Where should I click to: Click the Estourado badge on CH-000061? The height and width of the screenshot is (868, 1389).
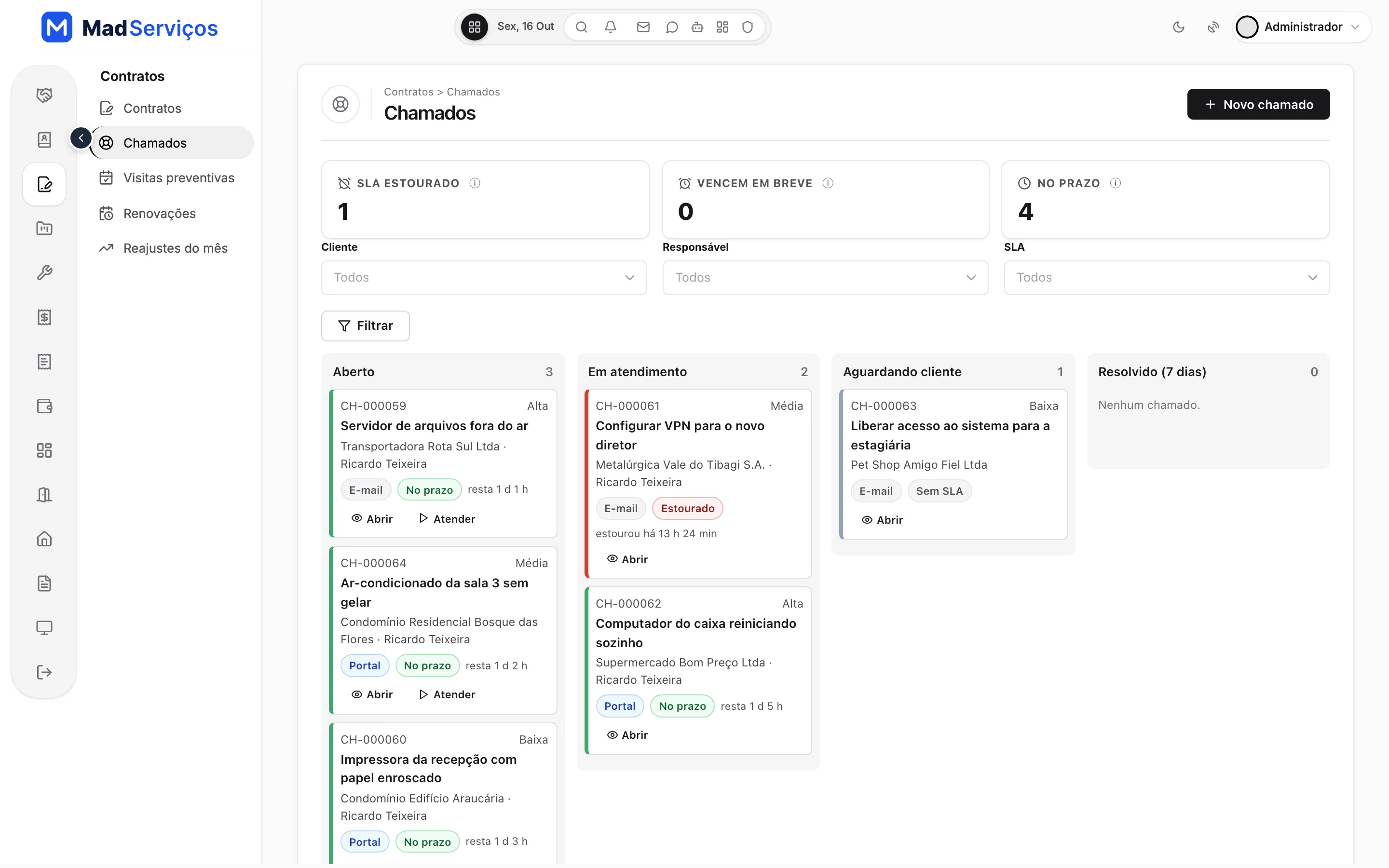(687, 508)
